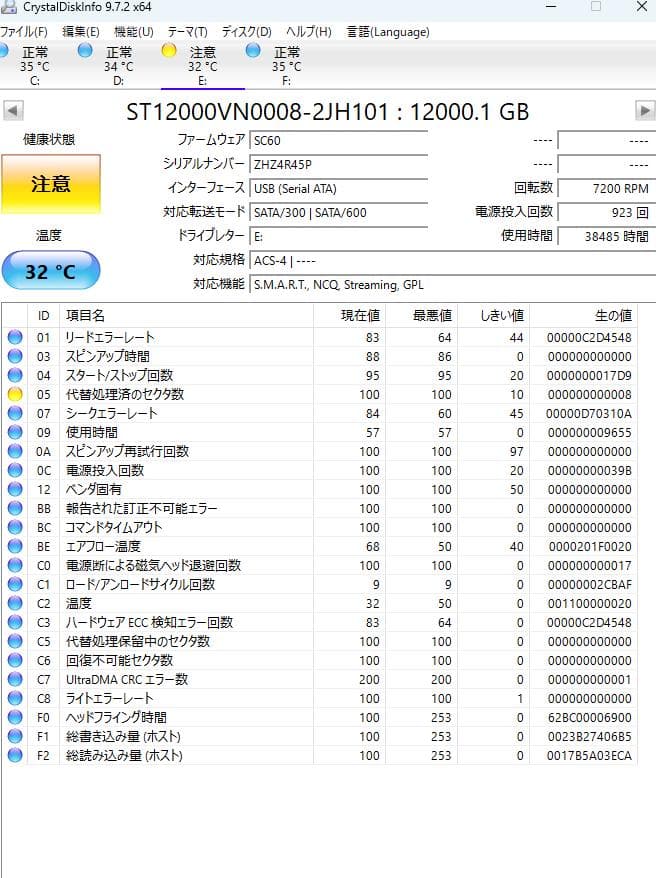656x878 pixels.
Task: Open the テーマ(T) menu
Action: (188, 32)
